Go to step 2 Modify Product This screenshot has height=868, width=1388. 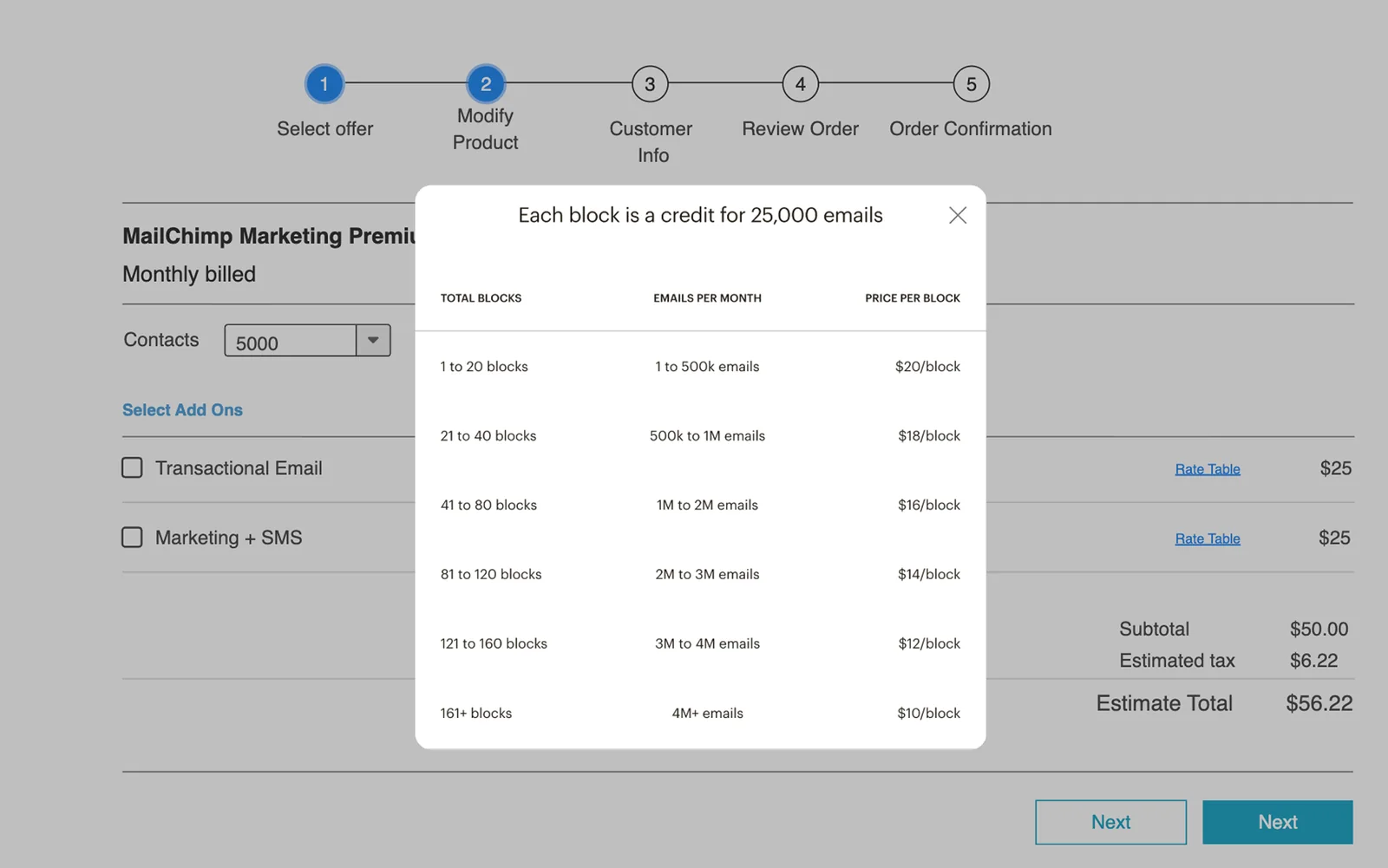tap(486, 84)
